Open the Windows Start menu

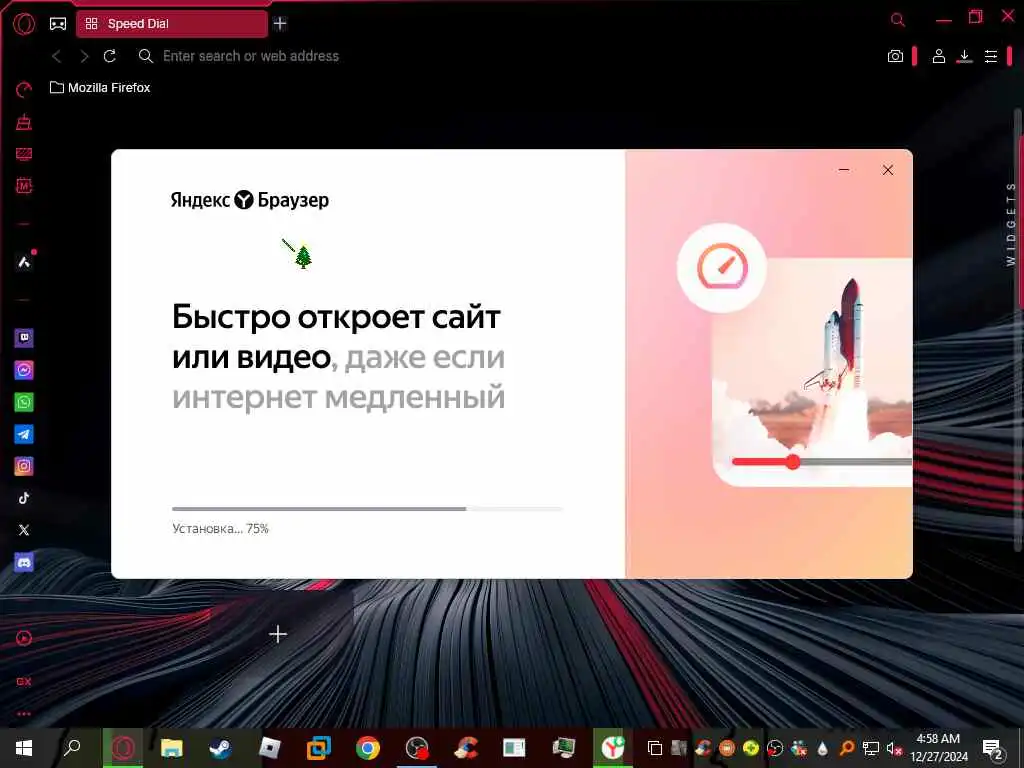(24, 748)
